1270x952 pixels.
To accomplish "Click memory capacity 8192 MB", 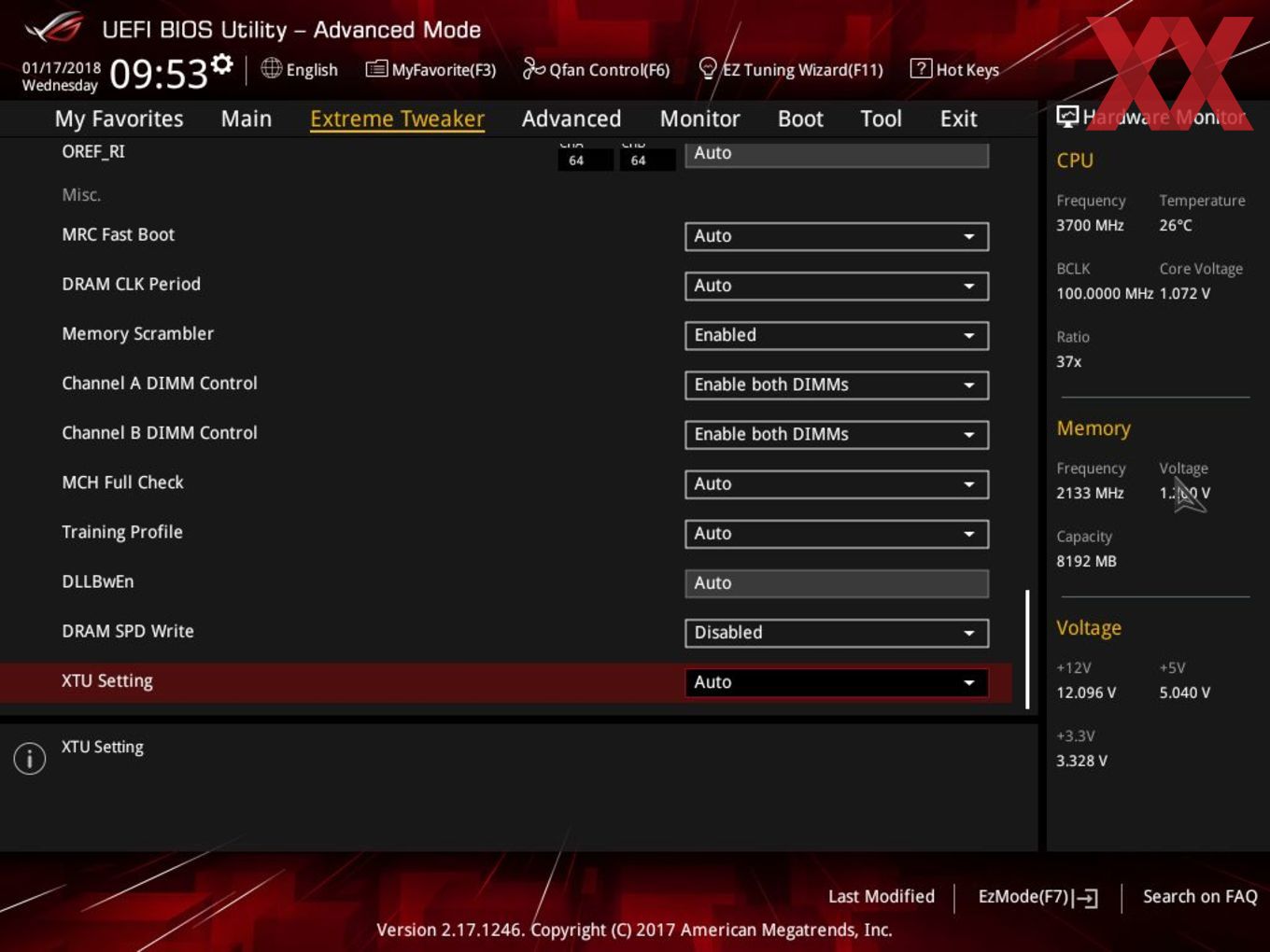I will pos(1086,561).
